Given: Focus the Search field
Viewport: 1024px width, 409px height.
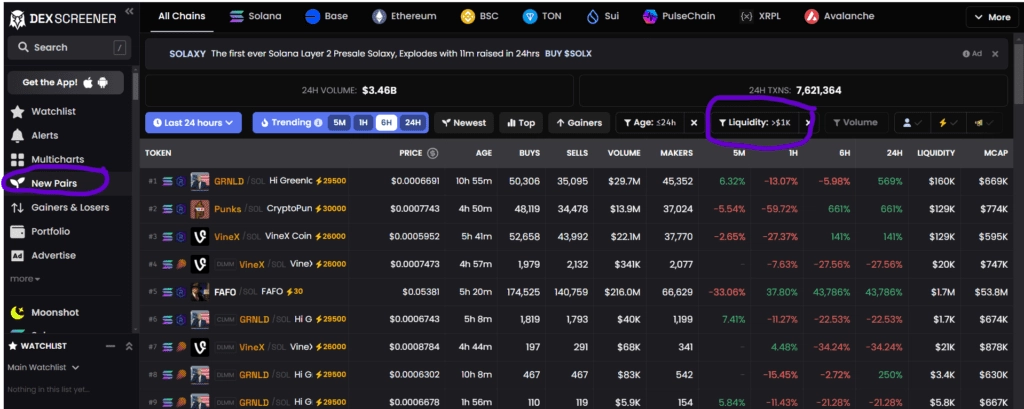Looking at the screenshot, I should (x=69, y=48).
